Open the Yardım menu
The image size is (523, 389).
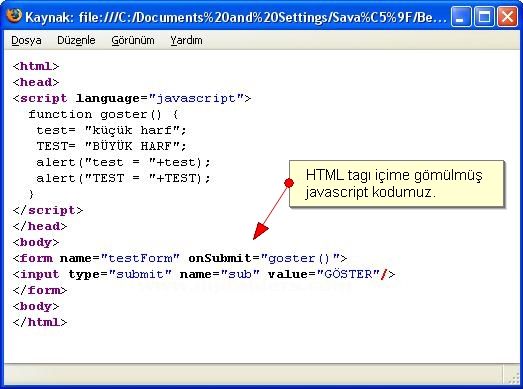(x=186, y=40)
